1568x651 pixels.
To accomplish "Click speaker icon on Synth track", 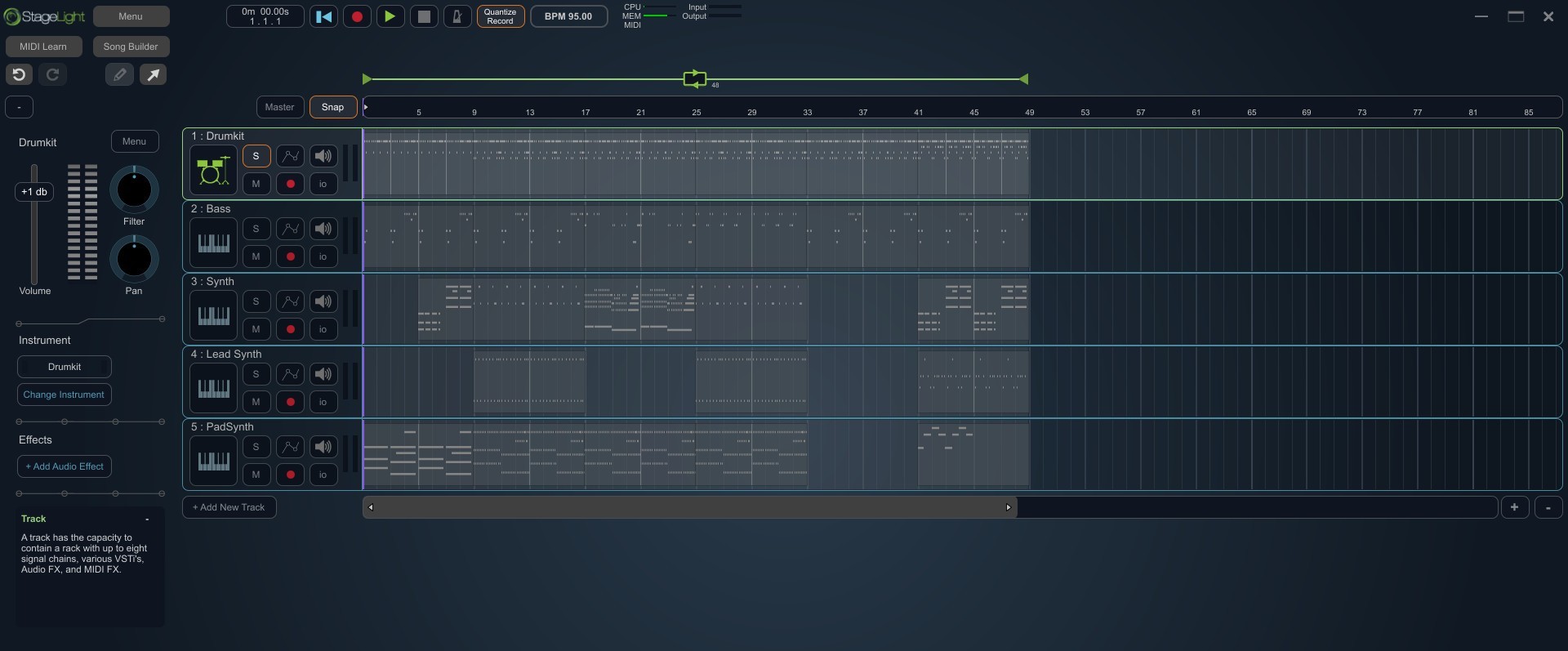I will tap(323, 301).
